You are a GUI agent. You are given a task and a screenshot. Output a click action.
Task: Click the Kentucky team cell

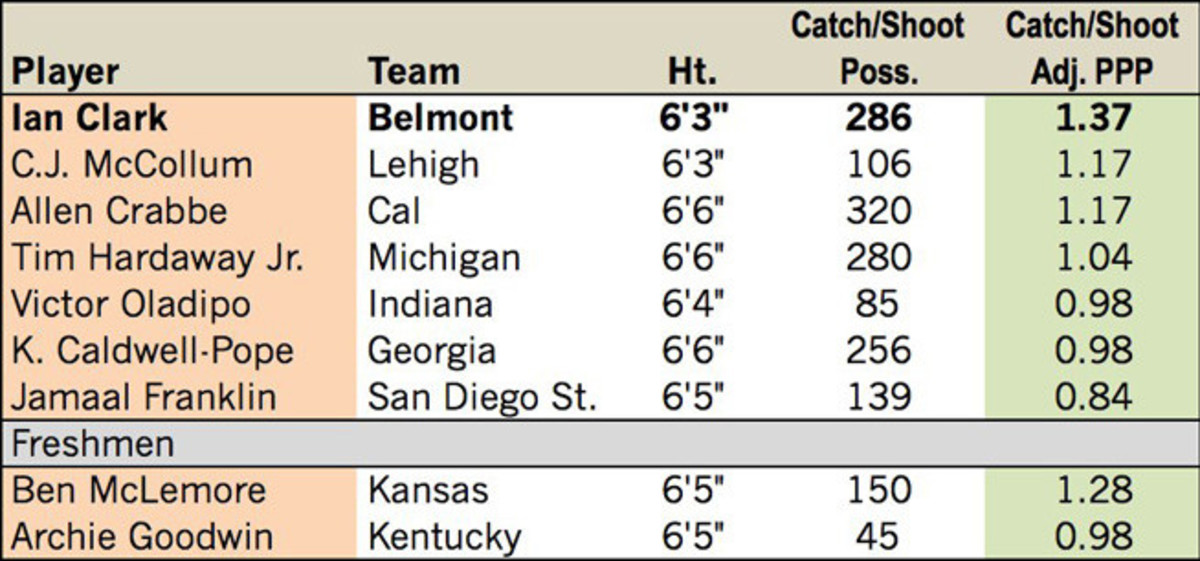[x=445, y=536]
